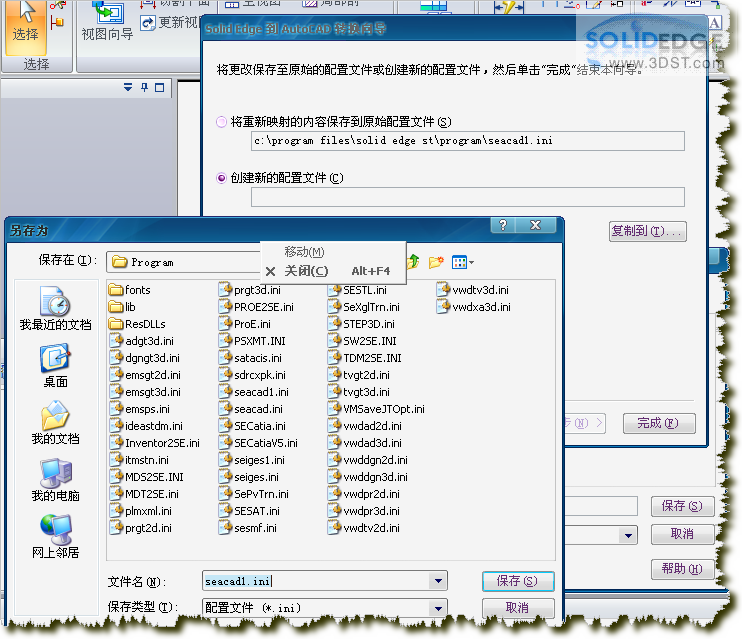Viewport: 742px width, 639px height.
Task: Click Cancel in the background dialog
Action: pos(682,534)
